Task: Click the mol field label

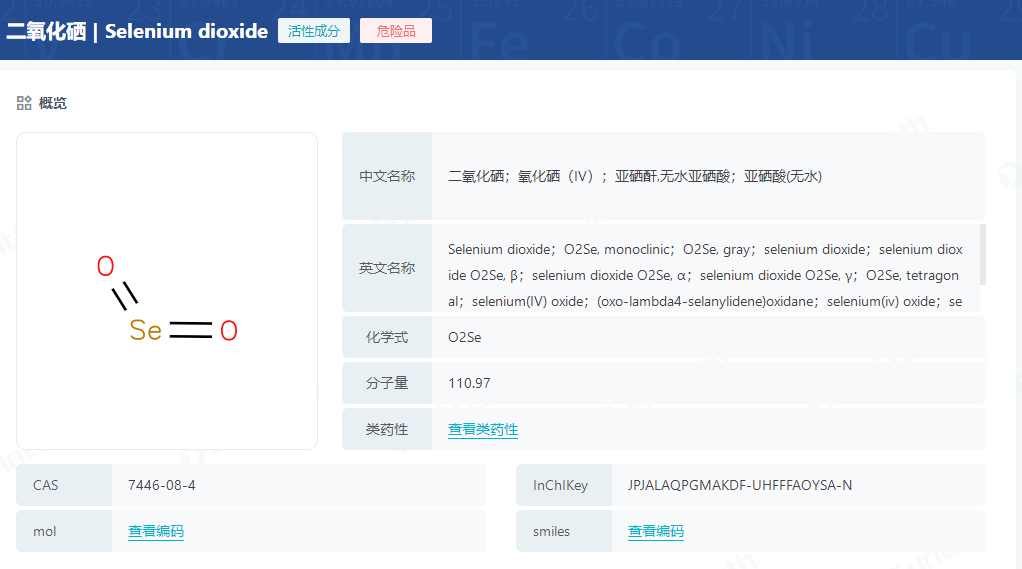Action: (x=64, y=531)
